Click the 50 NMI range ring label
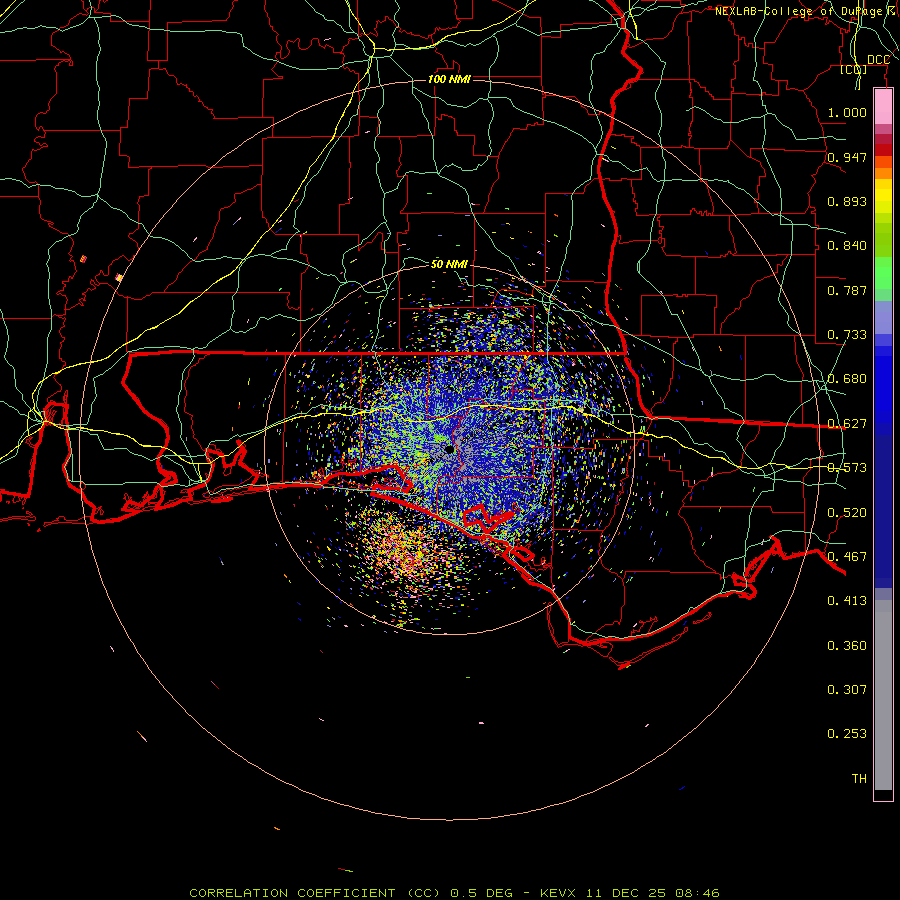The width and height of the screenshot is (900, 900). (449, 264)
